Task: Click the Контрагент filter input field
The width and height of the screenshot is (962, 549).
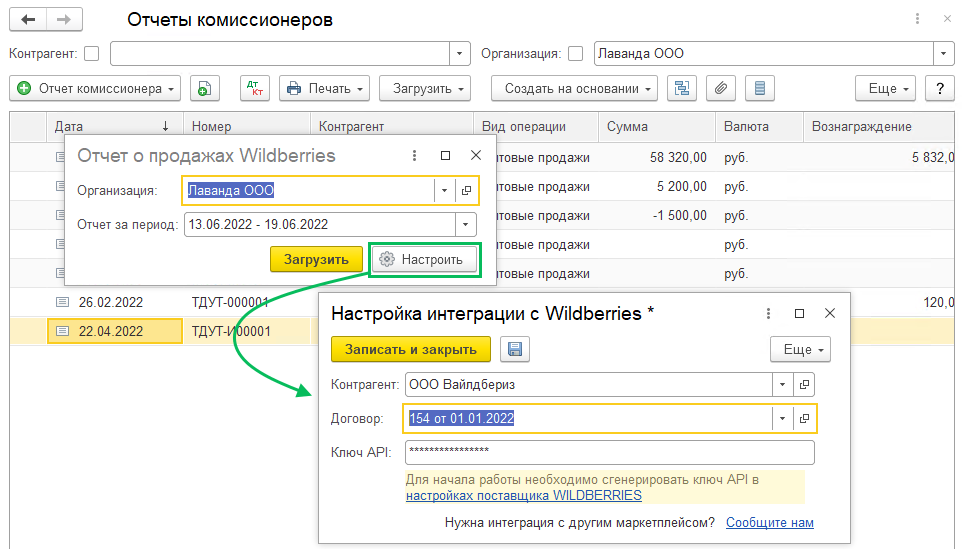Action: click(x=280, y=54)
